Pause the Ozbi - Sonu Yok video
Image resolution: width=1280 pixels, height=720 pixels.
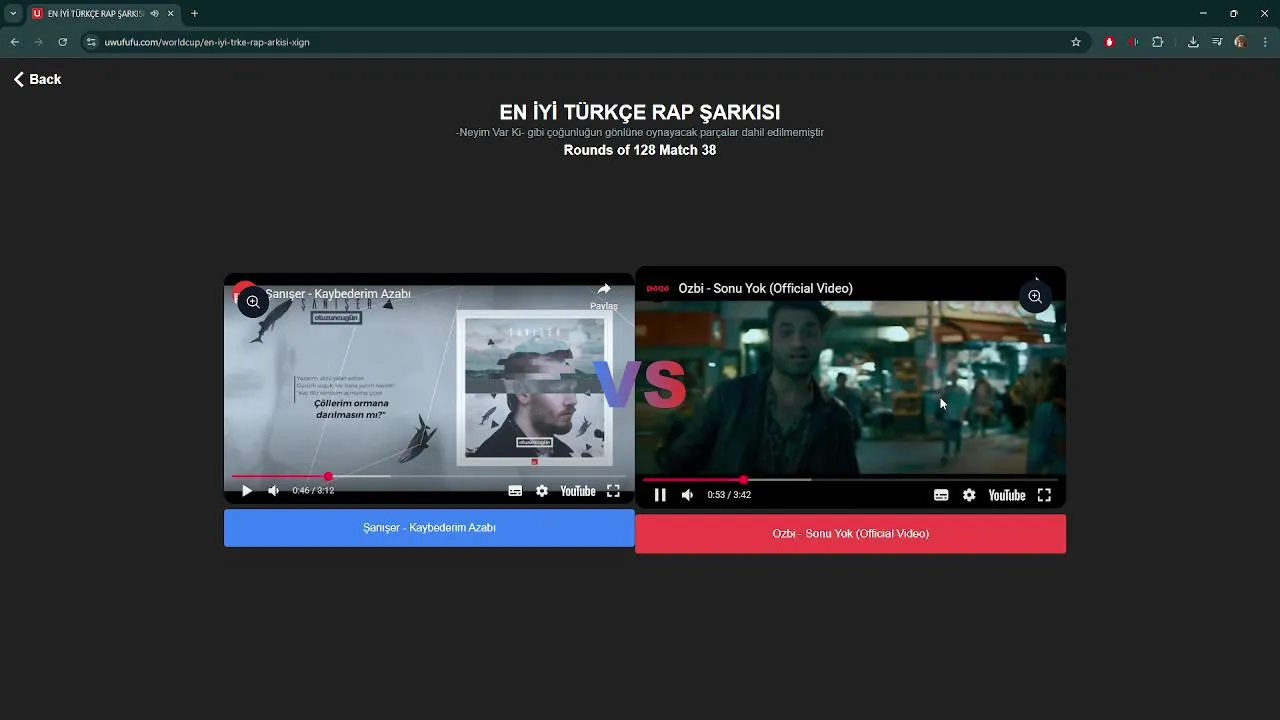(x=660, y=495)
